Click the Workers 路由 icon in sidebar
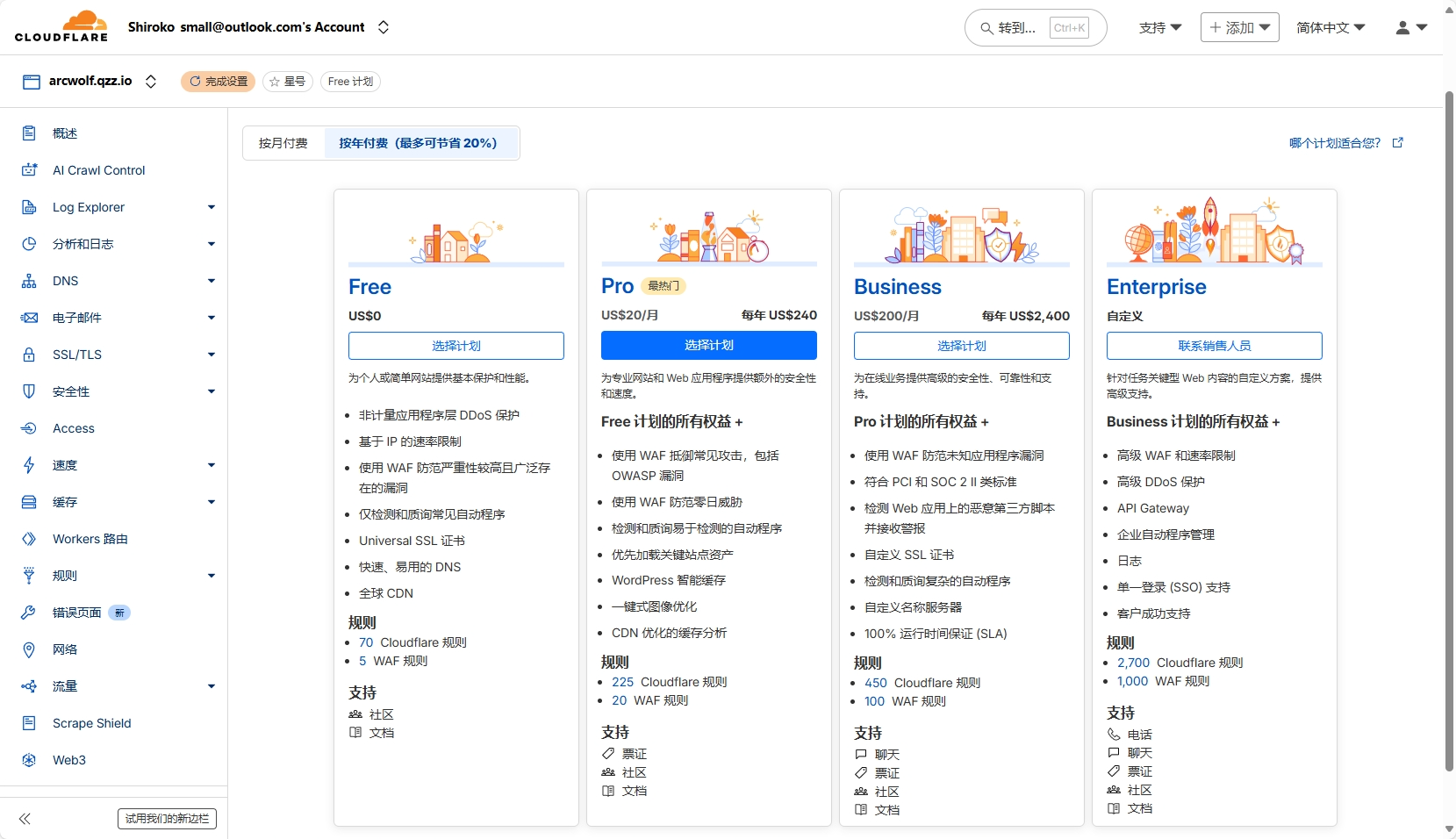This screenshot has width=1456, height=839. click(x=29, y=539)
